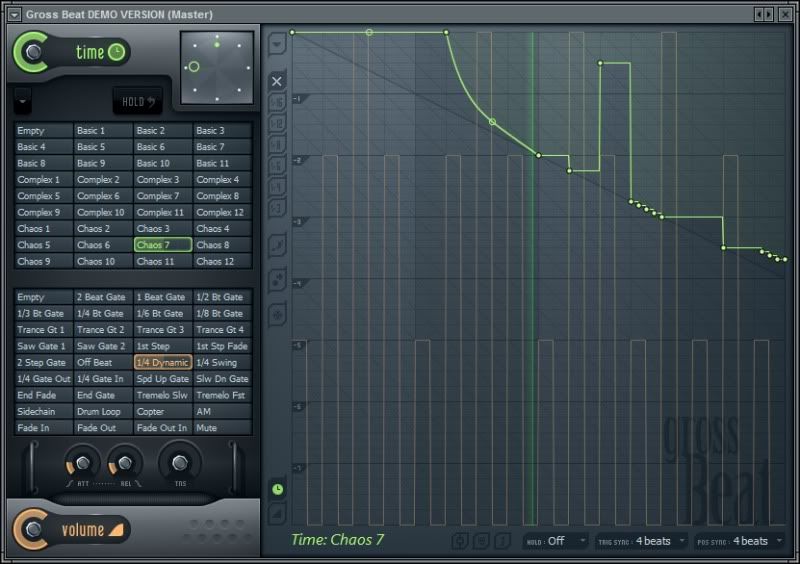
Task: Click the scratch clock pad
Action: click(217, 67)
